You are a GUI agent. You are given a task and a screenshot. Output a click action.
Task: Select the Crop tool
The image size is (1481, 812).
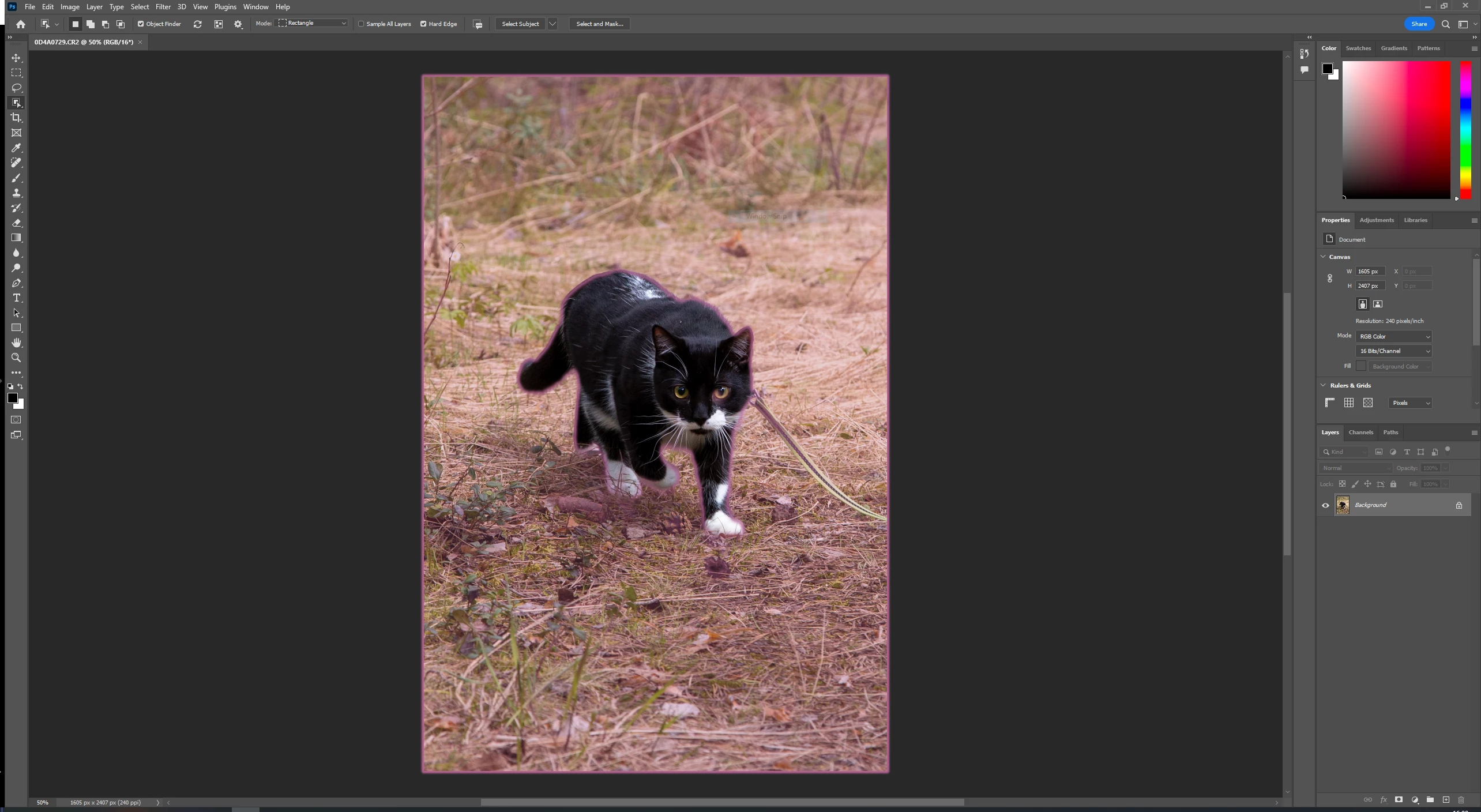[16, 118]
